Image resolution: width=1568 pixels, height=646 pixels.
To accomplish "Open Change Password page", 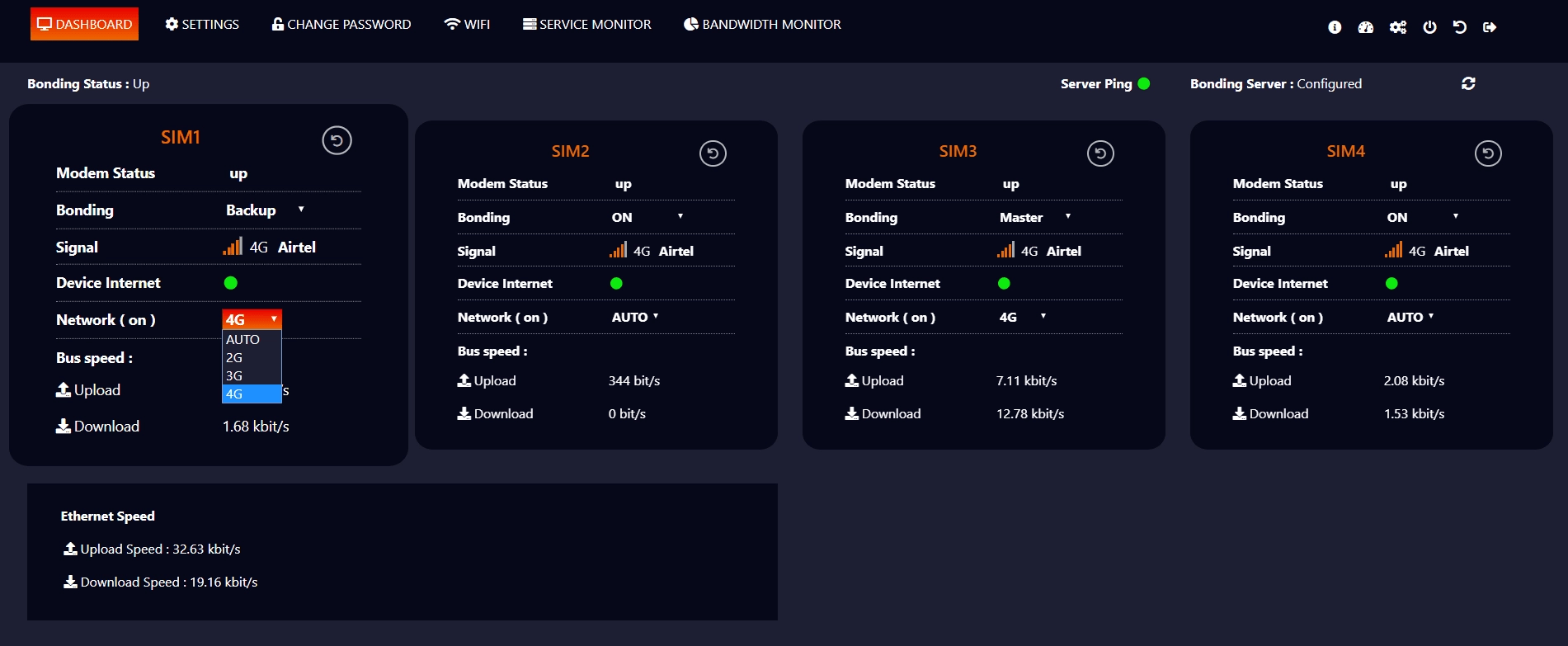I will [341, 24].
